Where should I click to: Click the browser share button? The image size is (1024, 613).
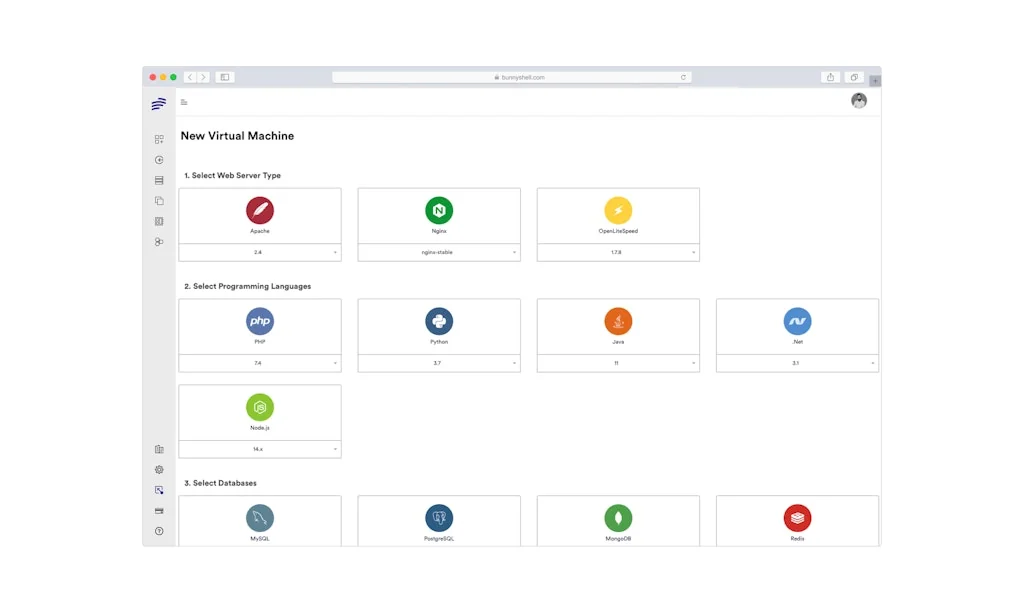pyautogui.click(x=830, y=77)
